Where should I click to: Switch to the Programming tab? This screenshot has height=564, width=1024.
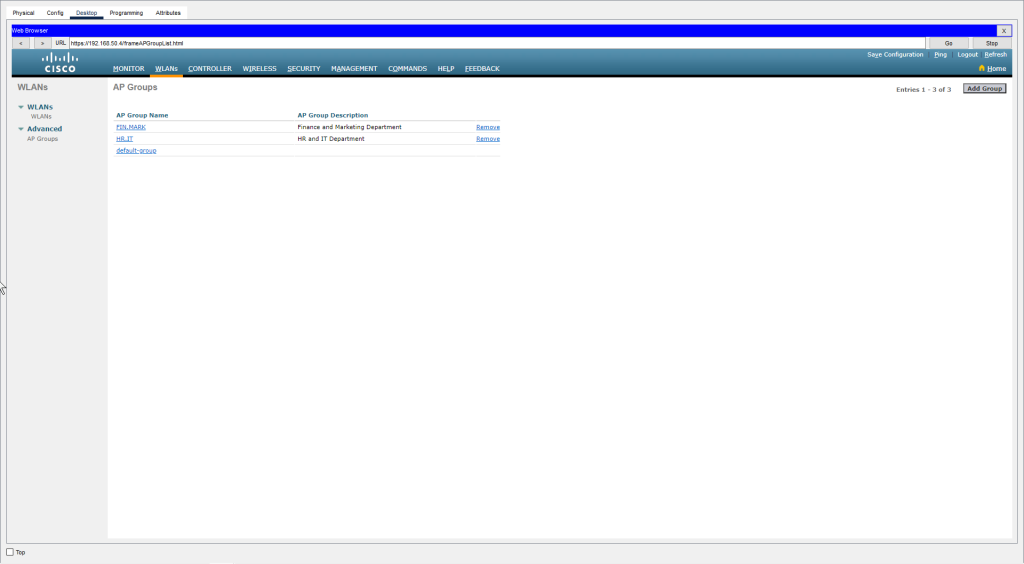(x=126, y=13)
